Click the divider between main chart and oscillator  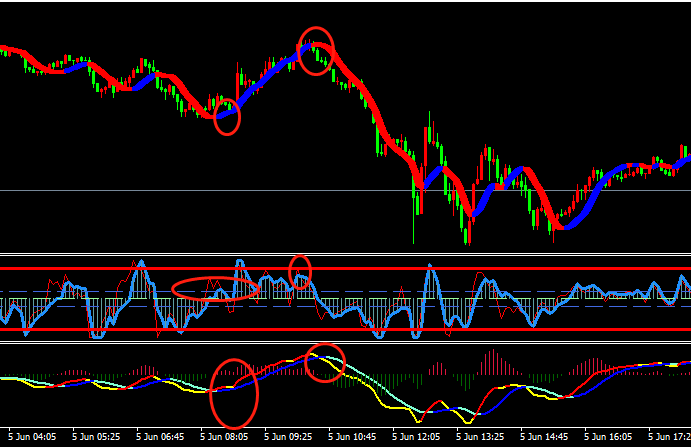tap(345, 253)
